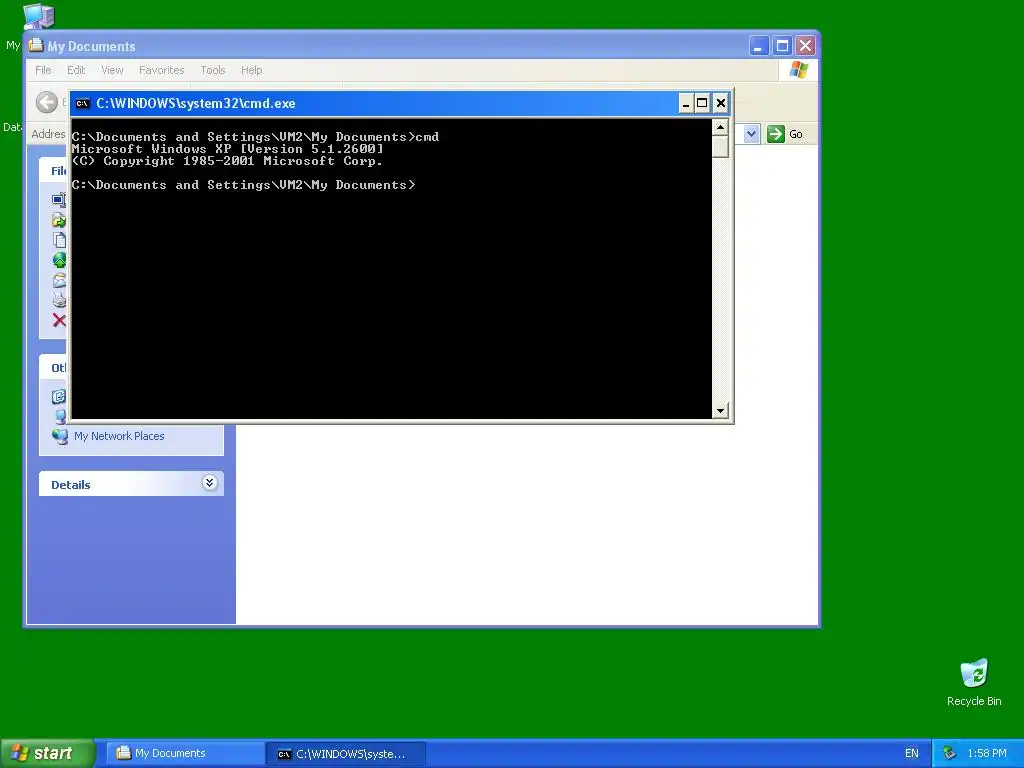Viewport: 1024px width, 768px height.
Task: Select the Recycle Bin desktop icon
Action: [x=974, y=682]
